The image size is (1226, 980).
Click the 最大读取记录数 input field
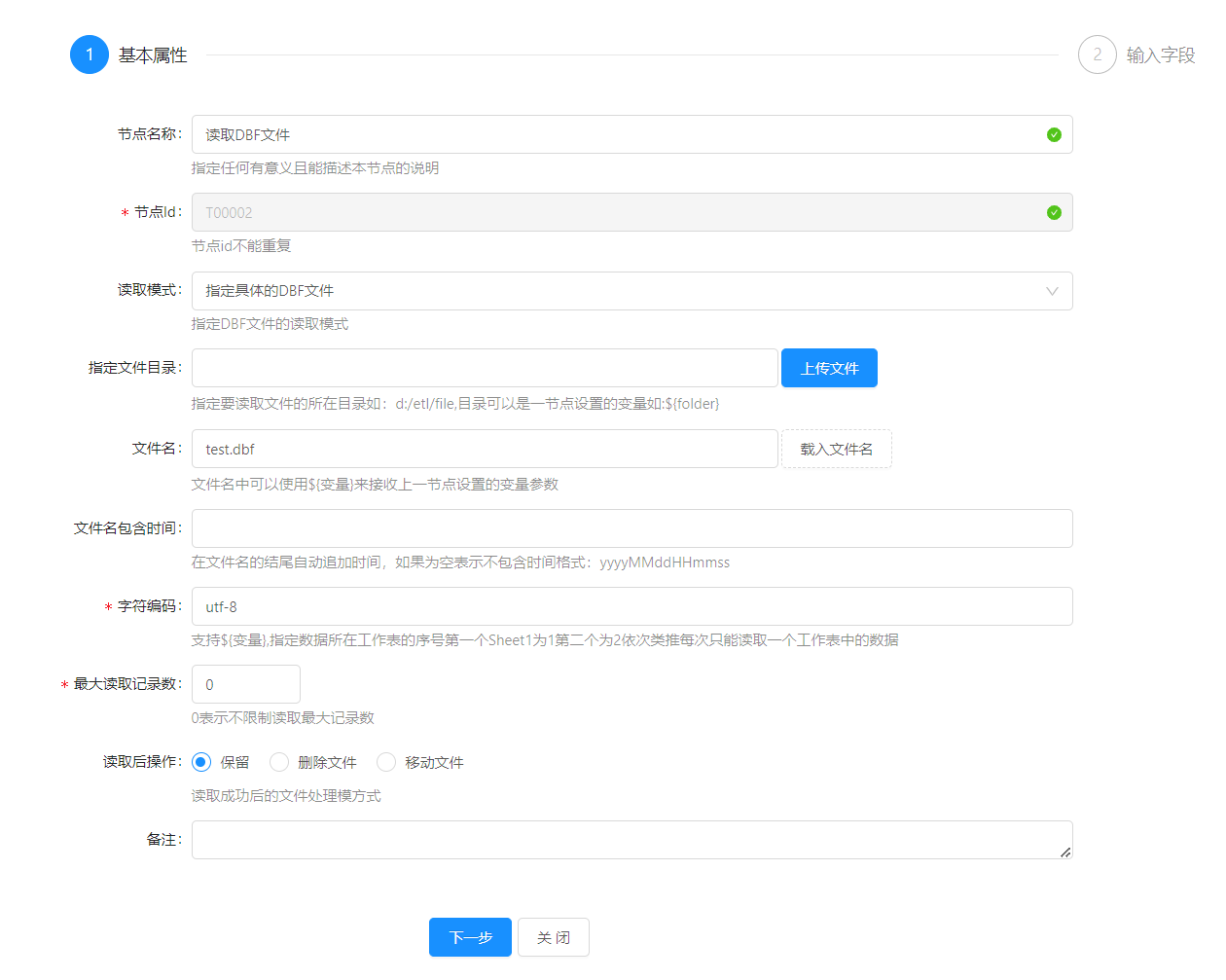245,684
